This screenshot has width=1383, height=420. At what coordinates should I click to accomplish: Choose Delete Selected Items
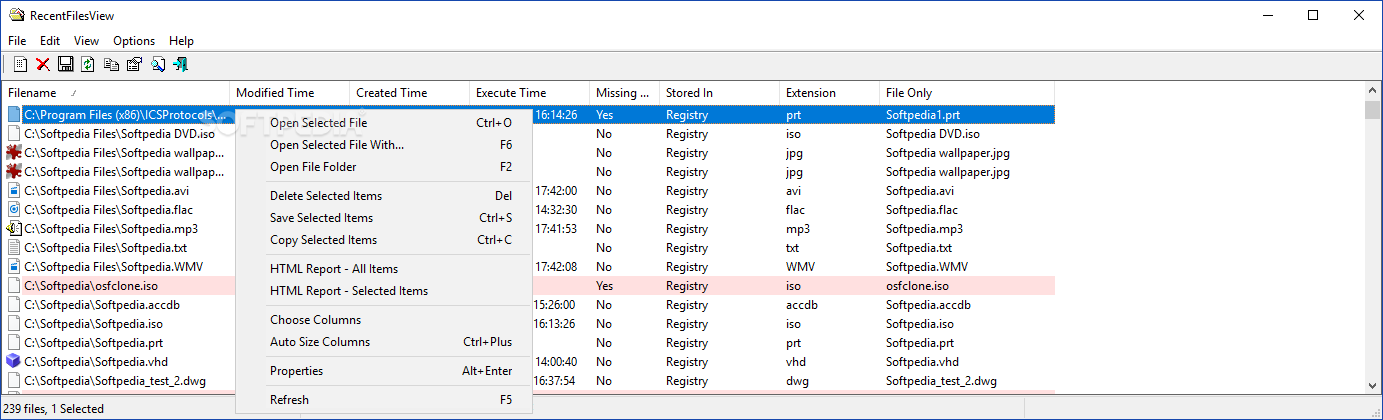pyautogui.click(x=383, y=196)
